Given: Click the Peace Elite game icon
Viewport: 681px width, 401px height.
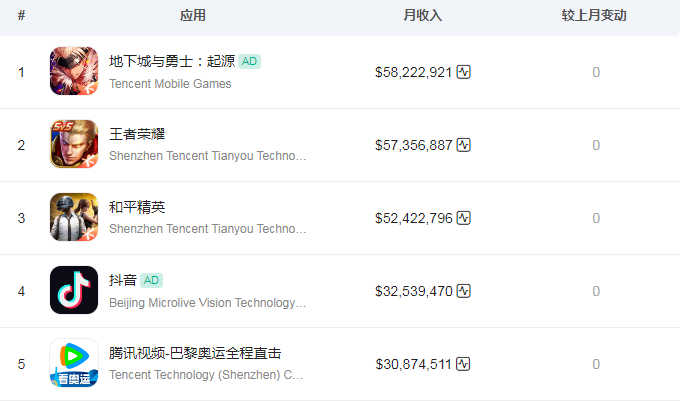Looking at the screenshot, I should point(74,218).
